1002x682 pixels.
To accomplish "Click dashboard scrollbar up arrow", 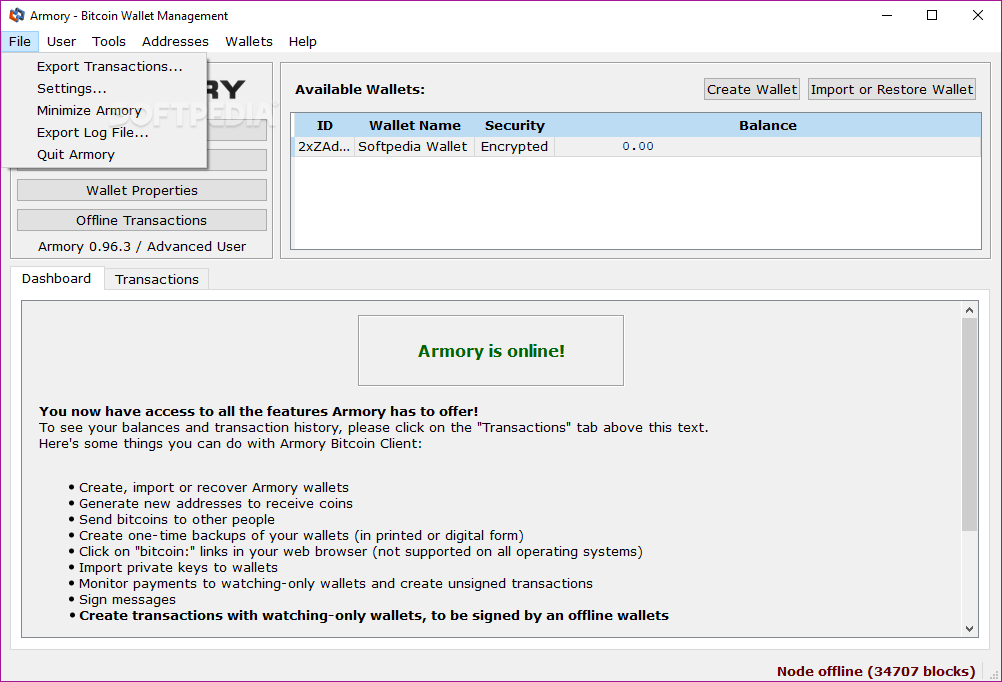I will [969, 310].
